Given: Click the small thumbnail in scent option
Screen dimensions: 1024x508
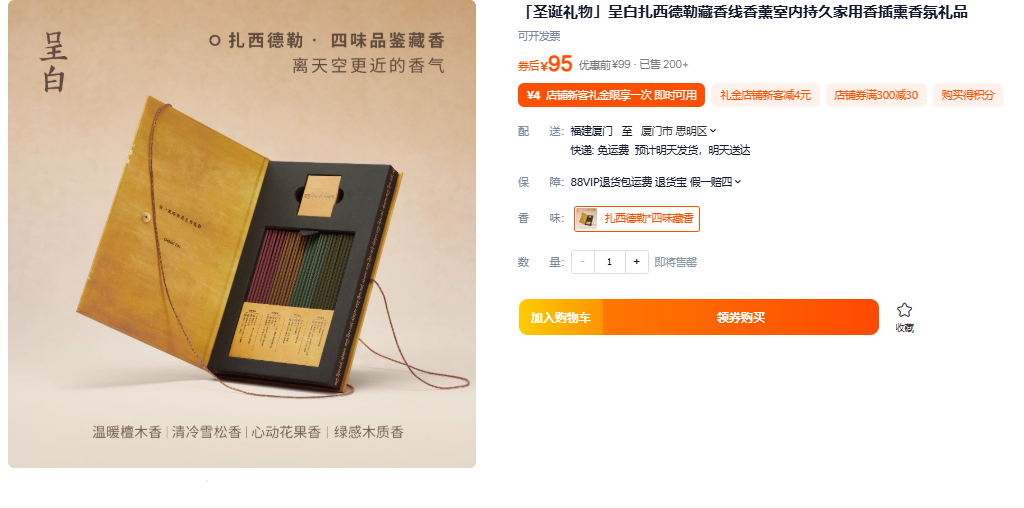Looking at the screenshot, I should (586, 219).
